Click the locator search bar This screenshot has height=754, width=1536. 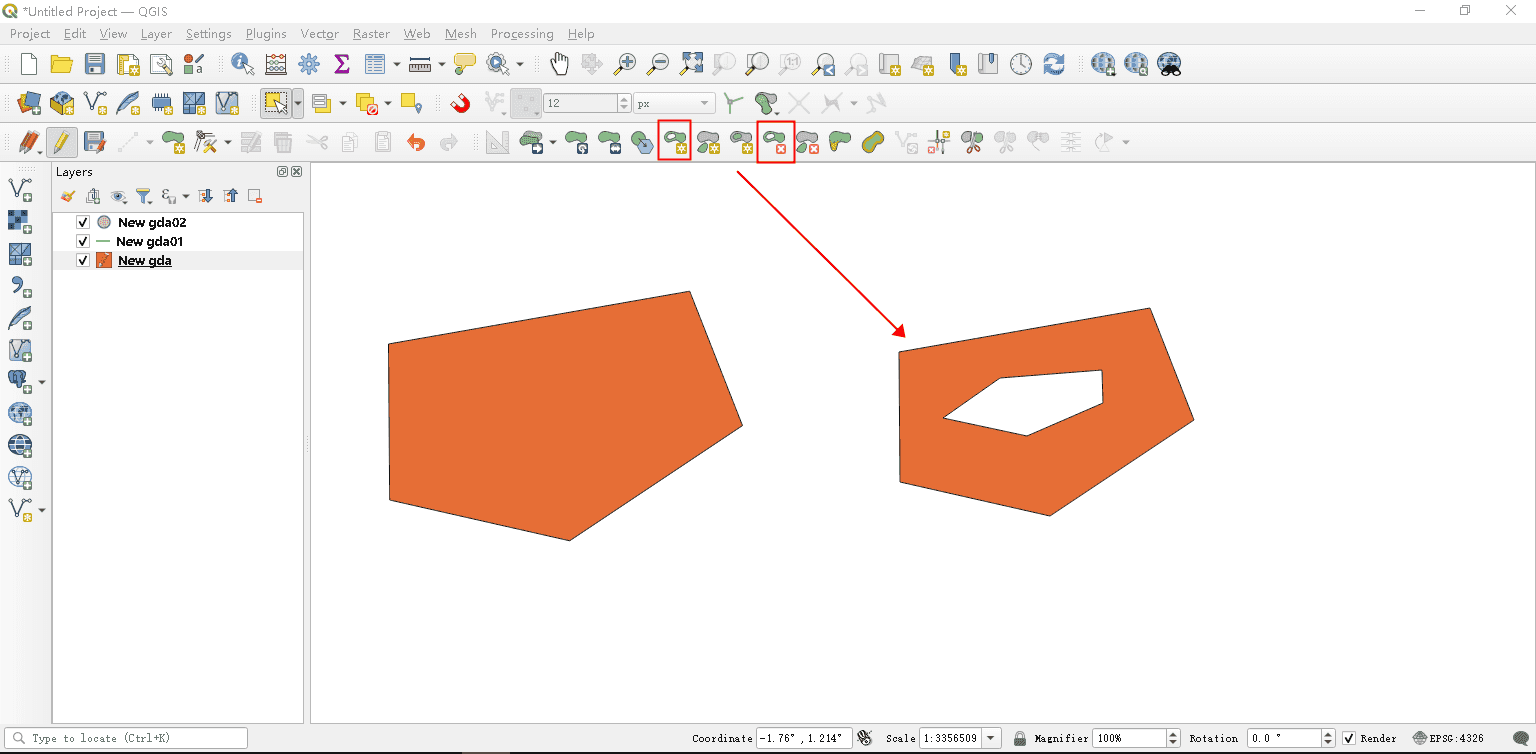click(126, 738)
